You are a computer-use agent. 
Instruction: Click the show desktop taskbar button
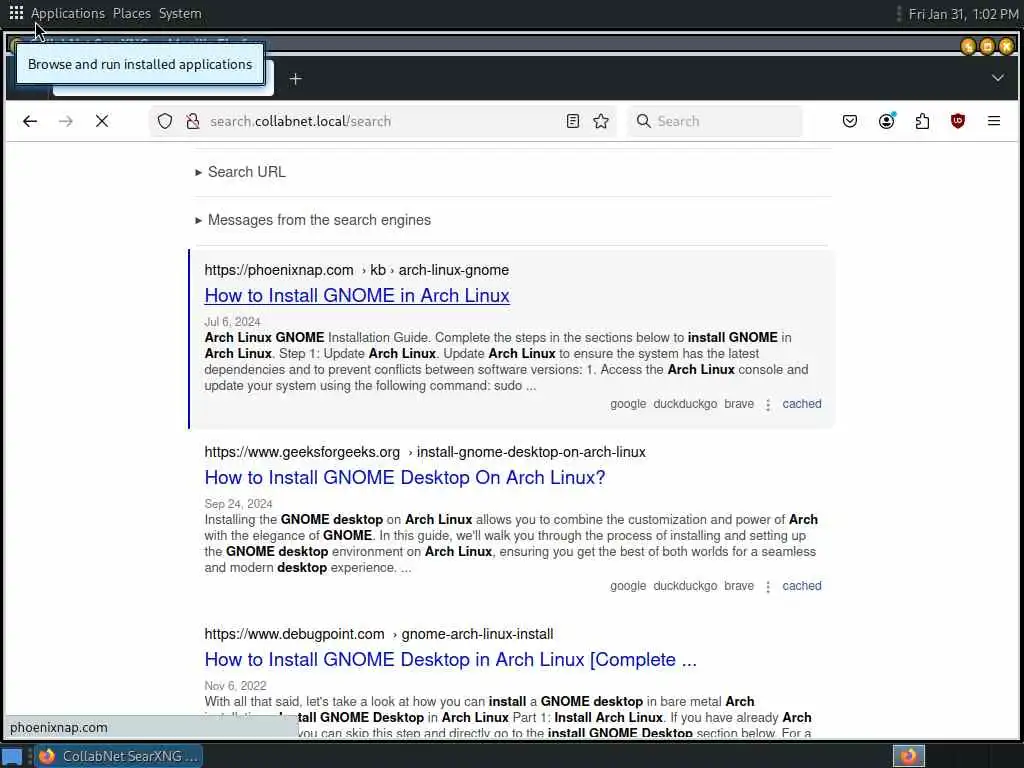(x=13, y=756)
